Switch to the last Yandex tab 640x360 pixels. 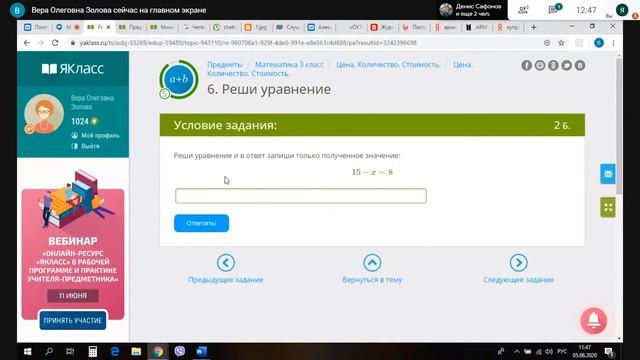(508, 27)
